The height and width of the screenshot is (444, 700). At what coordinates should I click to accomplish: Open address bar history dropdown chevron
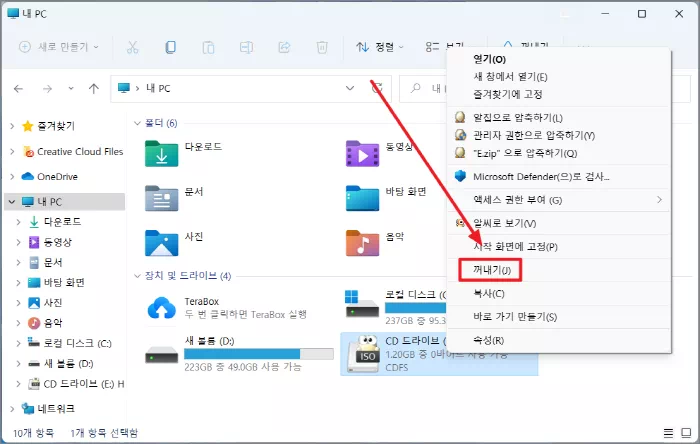click(x=350, y=88)
